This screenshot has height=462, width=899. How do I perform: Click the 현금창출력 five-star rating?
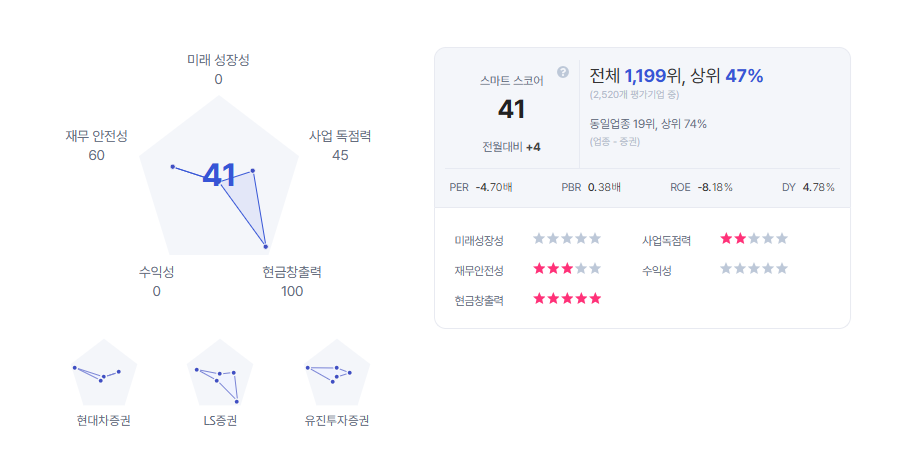(x=567, y=298)
